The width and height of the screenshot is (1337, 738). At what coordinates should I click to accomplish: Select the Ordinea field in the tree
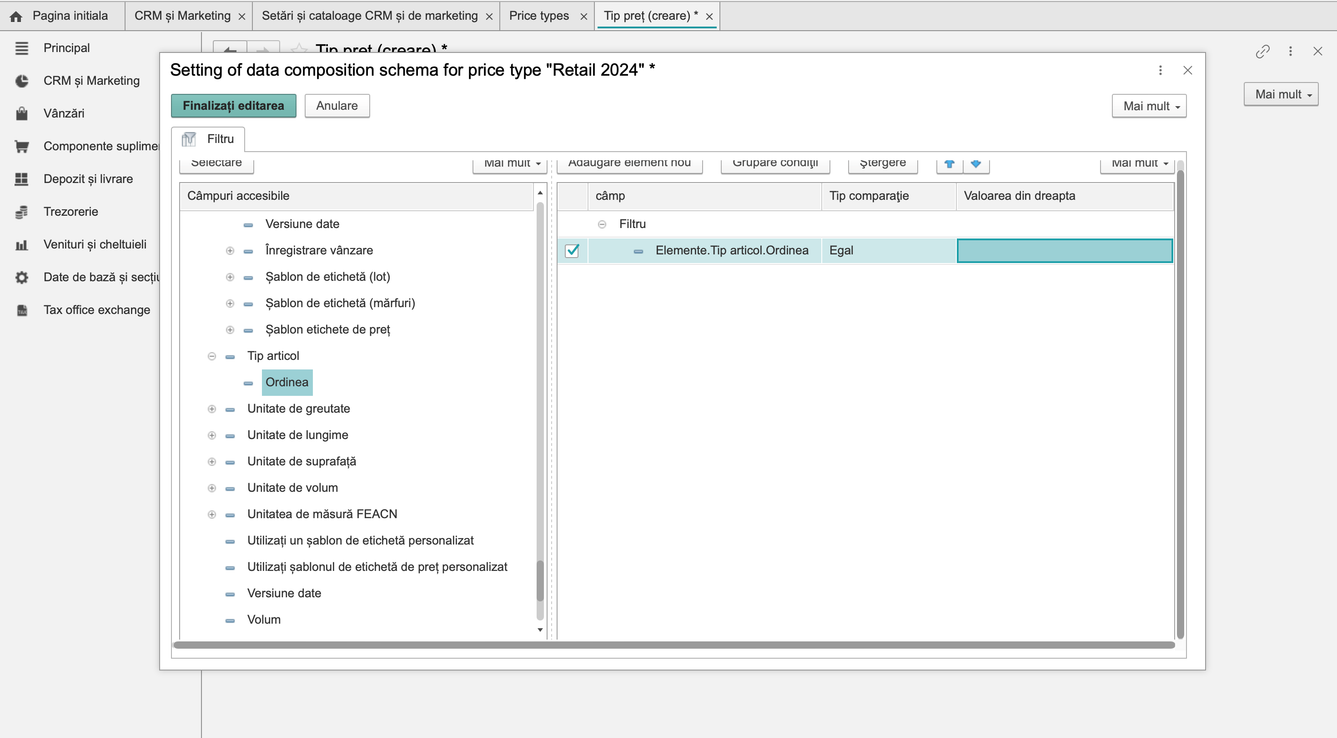[287, 382]
